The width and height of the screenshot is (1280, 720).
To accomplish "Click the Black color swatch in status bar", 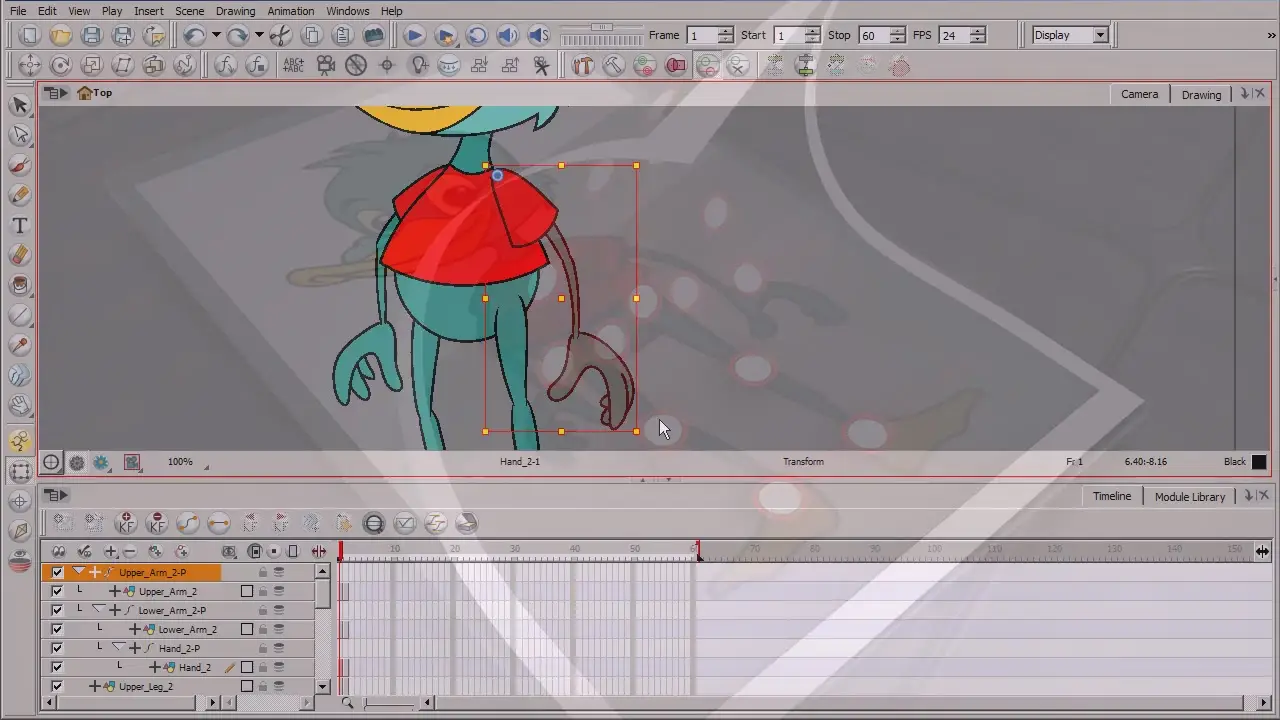I will pyautogui.click(x=1259, y=462).
